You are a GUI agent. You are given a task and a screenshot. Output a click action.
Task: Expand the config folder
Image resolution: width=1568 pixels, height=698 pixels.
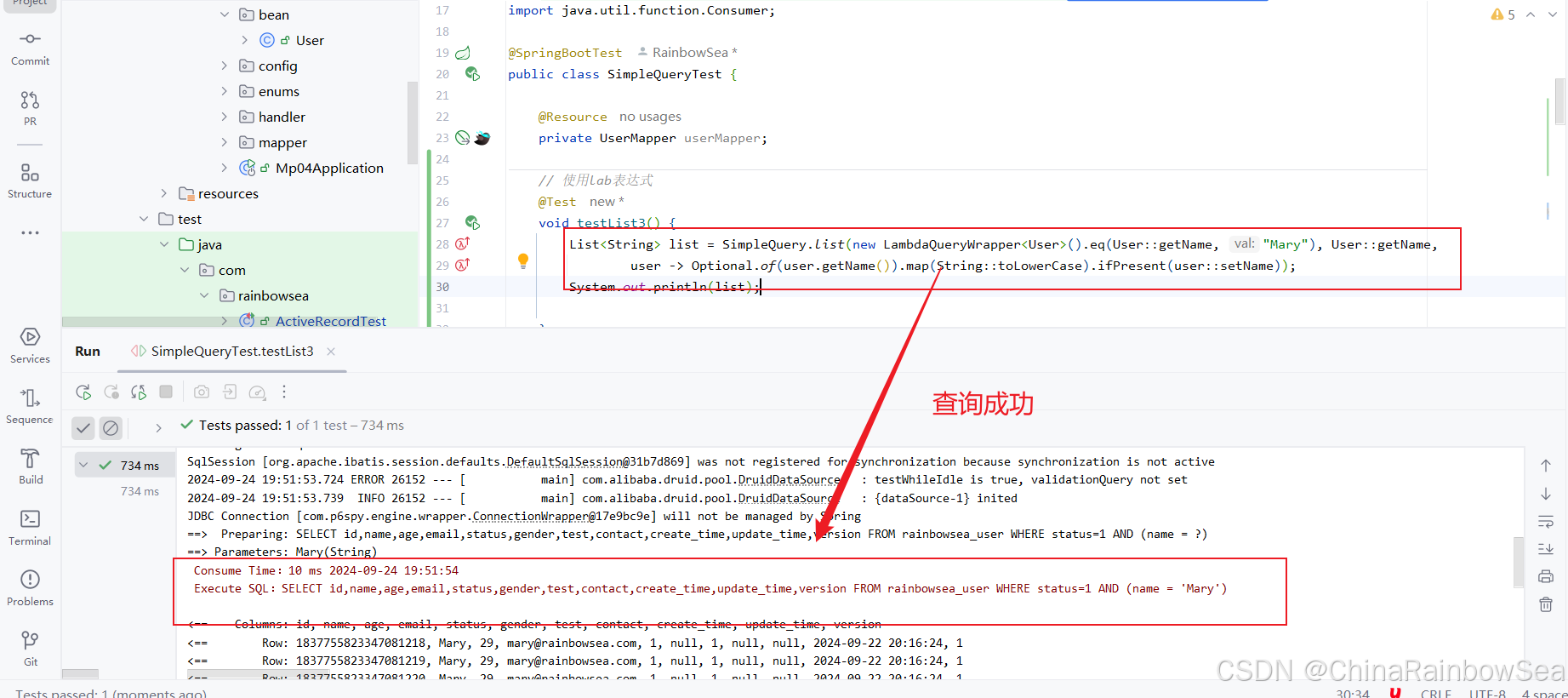[x=225, y=66]
